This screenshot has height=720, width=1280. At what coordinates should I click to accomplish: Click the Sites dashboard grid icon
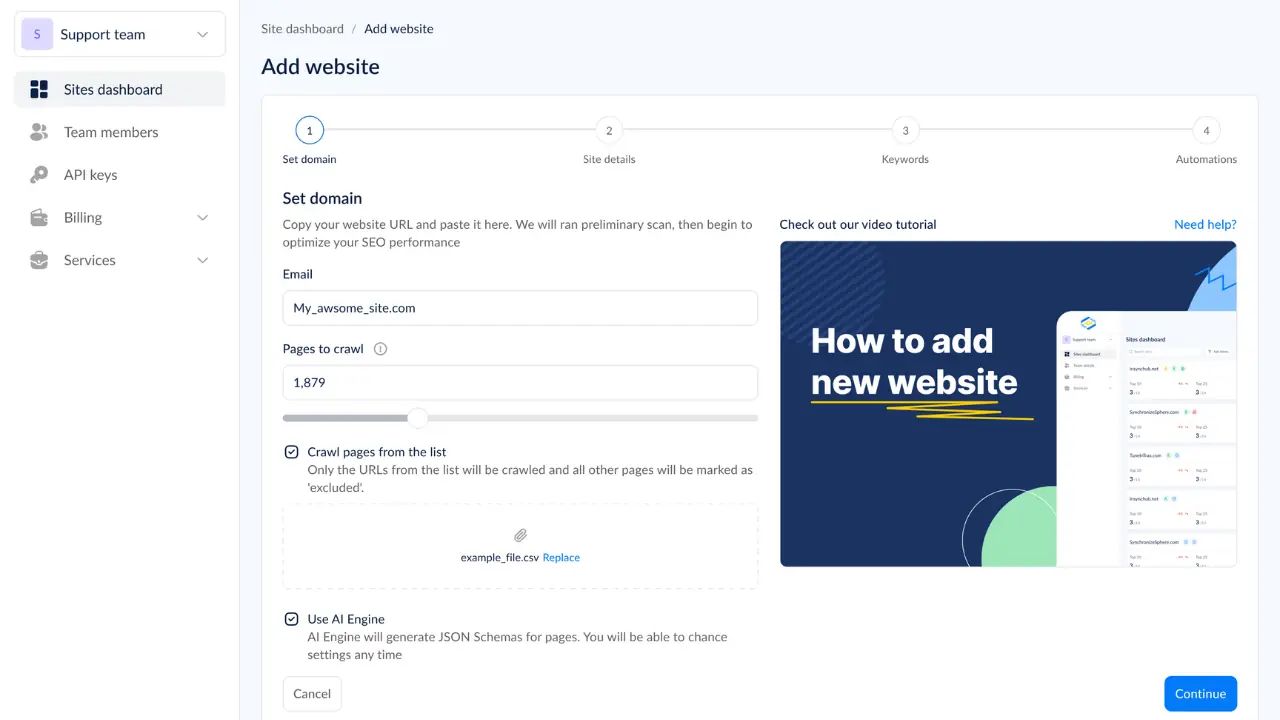click(39, 90)
